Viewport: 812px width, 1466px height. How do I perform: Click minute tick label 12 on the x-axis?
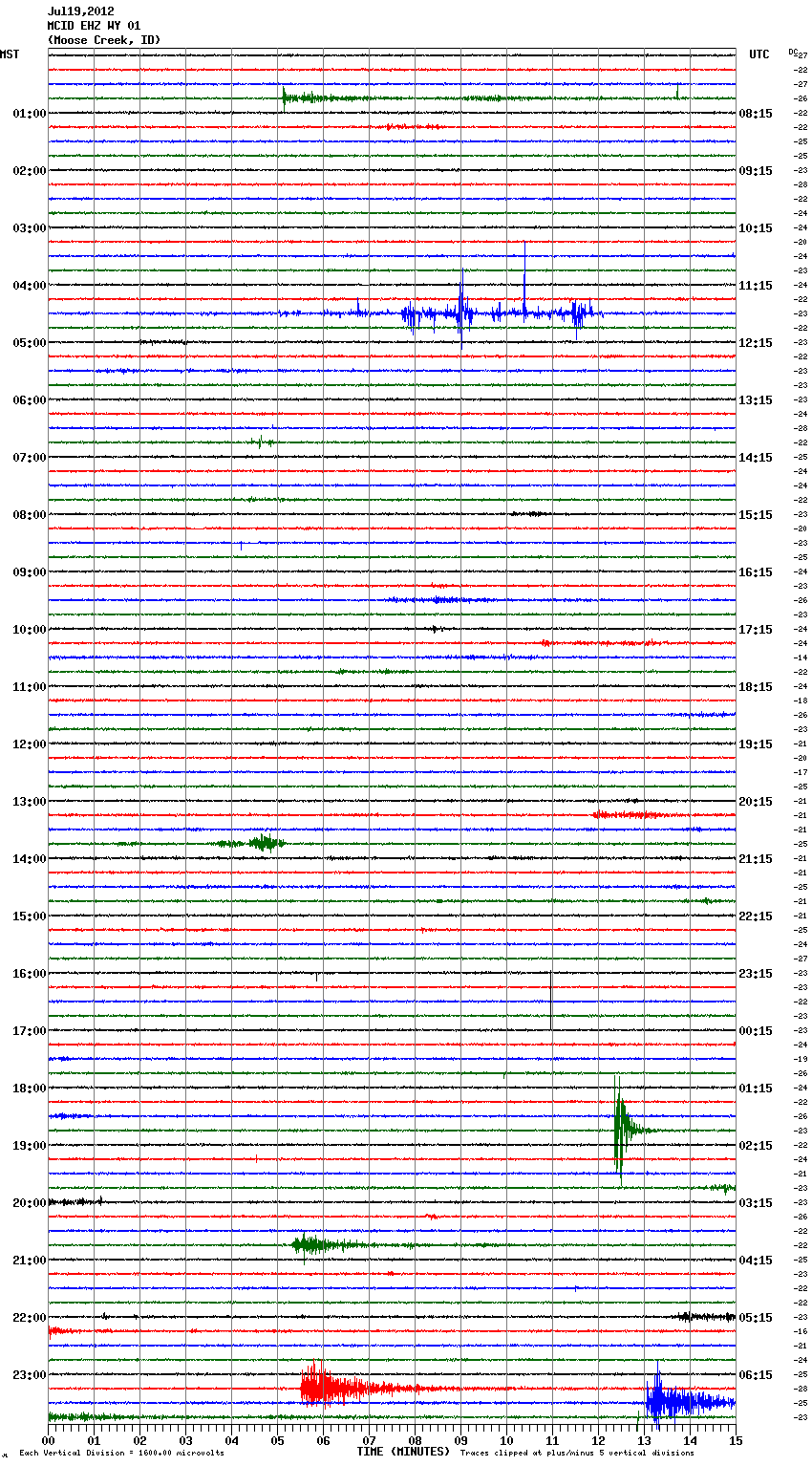coord(598,1440)
